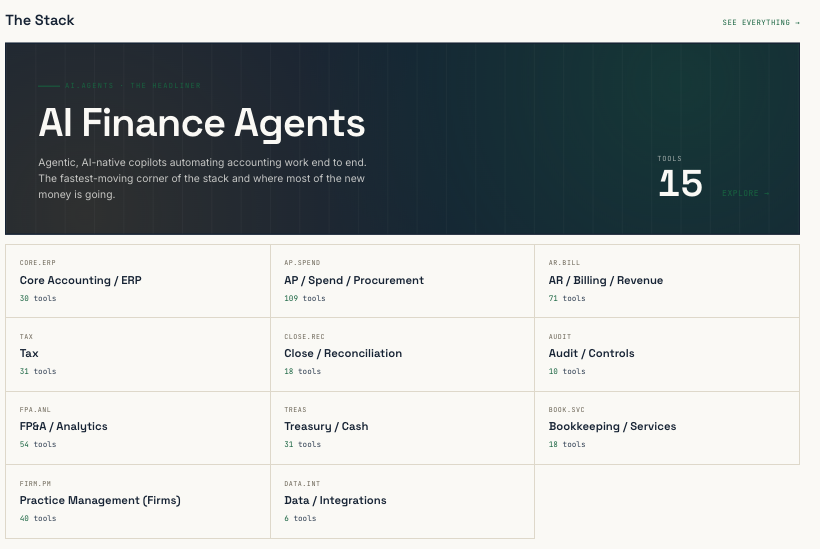The image size is (820, 549).
Task: Click the 'AI.AGENTS · THE HEADLINER' banner label
Action: click(133, 86)
